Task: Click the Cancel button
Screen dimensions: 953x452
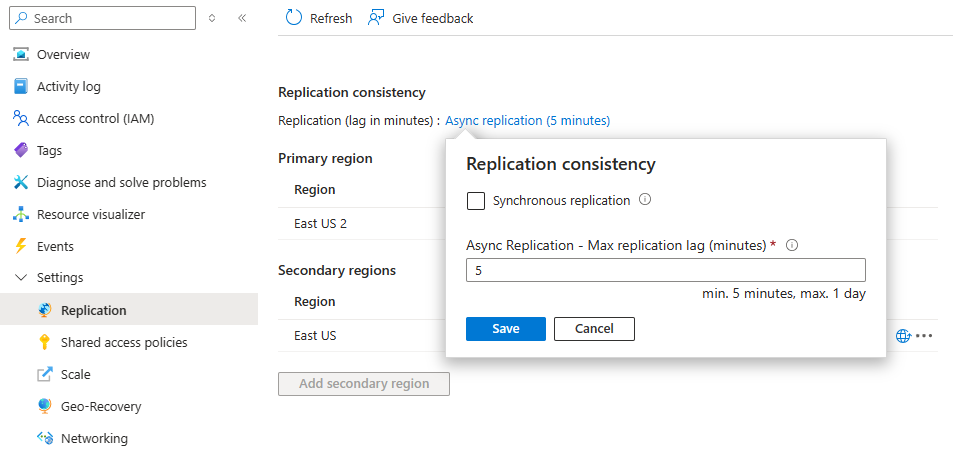Action: pos(594,329)
